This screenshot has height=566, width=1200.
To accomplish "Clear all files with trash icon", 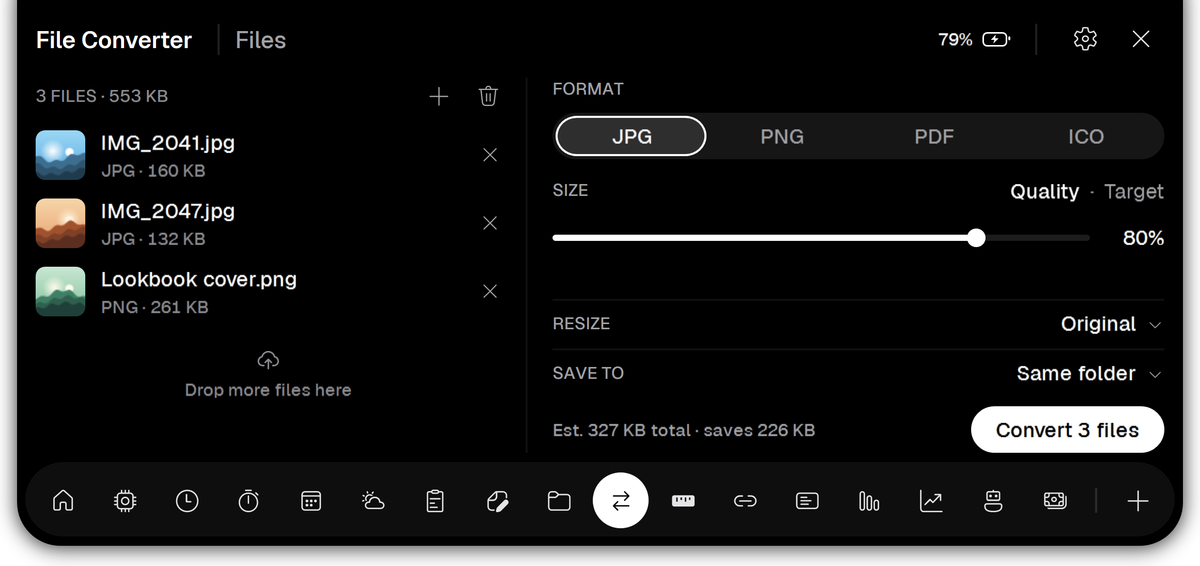I will (x=488, y=96).
